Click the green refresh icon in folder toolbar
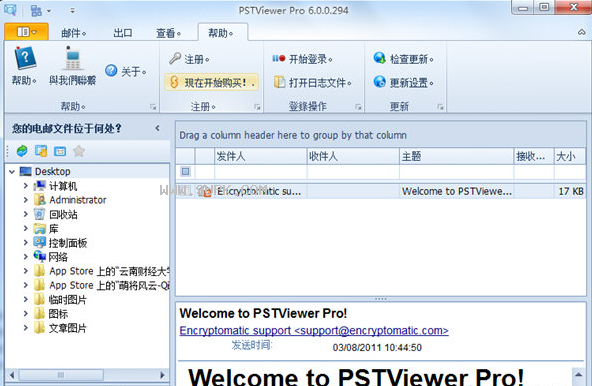 click(x=22, y=151)
